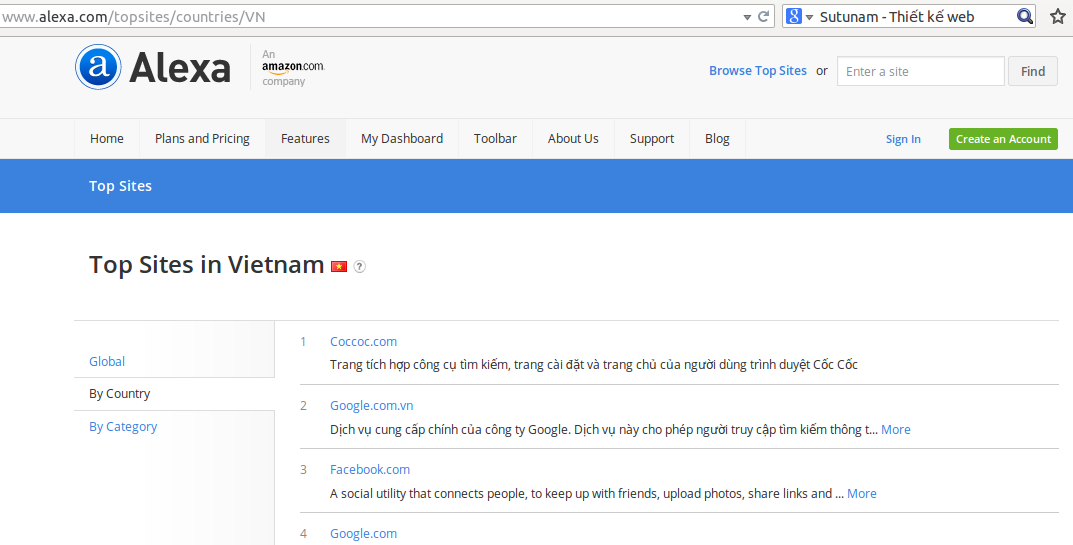1073x545 pixels.
Task: Click the Facebook.com description text
Action: (x=586, y=494)
